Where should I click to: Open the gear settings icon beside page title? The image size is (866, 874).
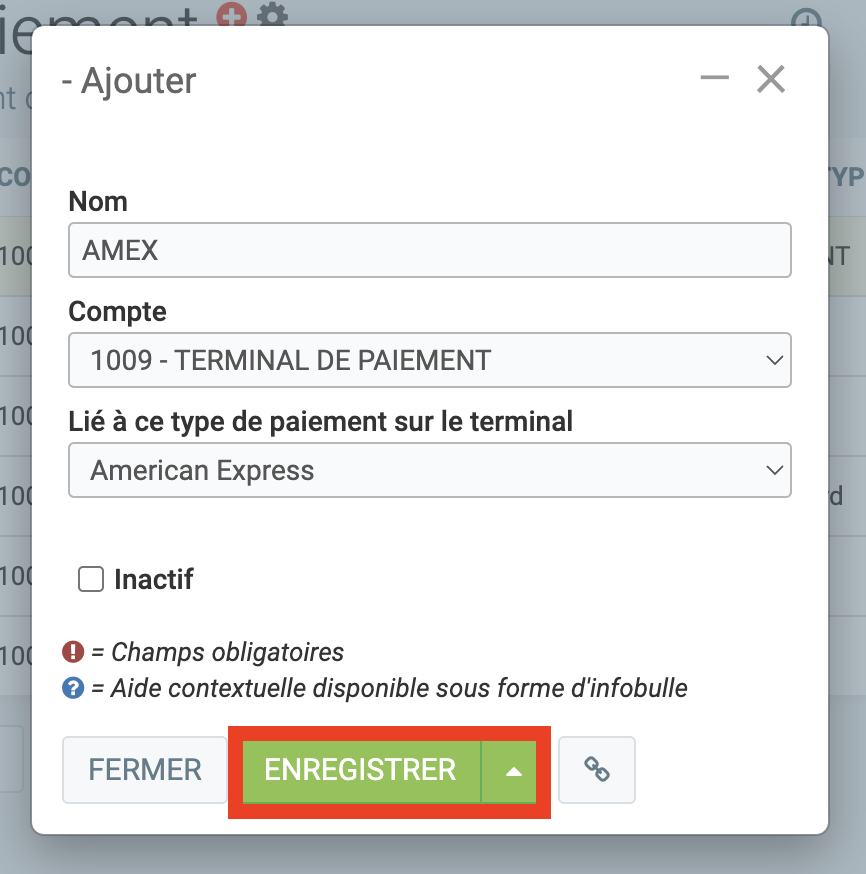(x=272, y=15)
